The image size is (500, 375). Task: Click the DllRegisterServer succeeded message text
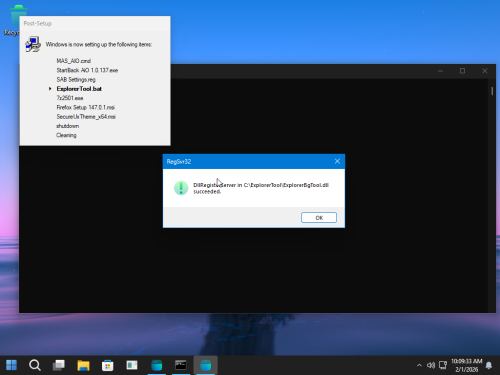pos(261,188)
